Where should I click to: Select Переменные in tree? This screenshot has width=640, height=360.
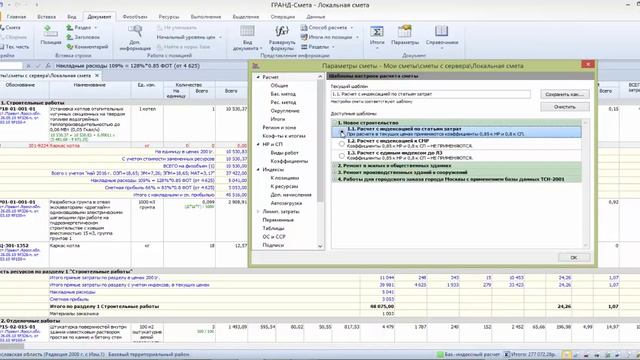pos(278,220)
